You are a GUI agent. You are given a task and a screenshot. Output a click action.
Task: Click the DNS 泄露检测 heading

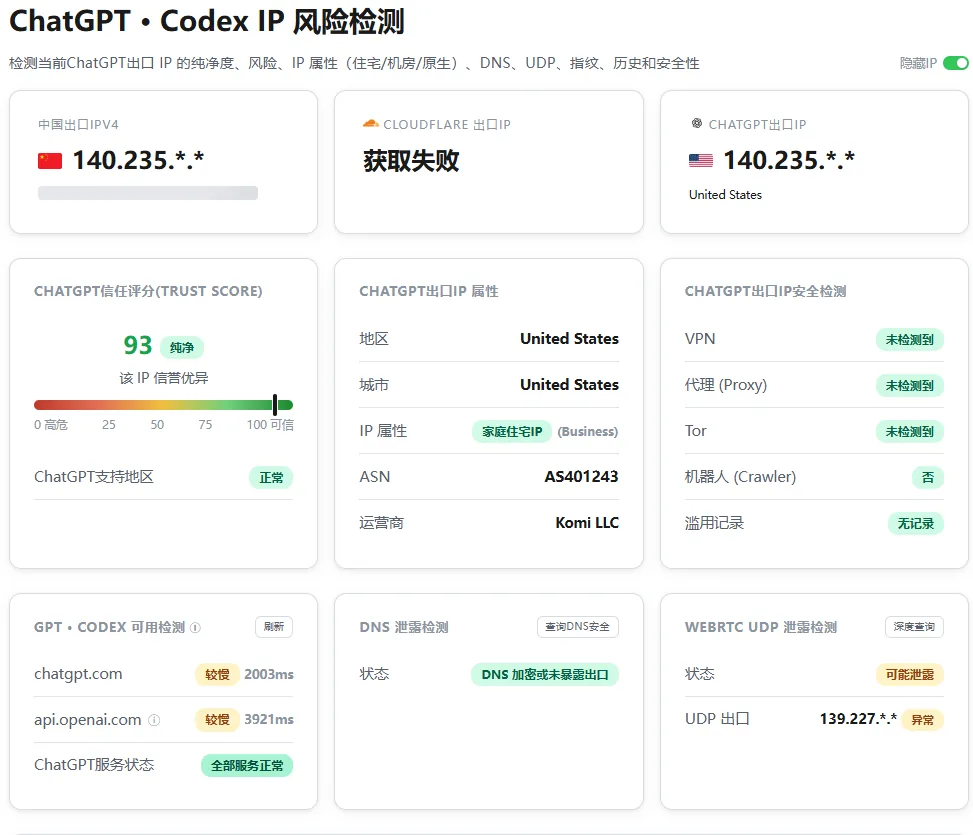click(x=404, y=627)
